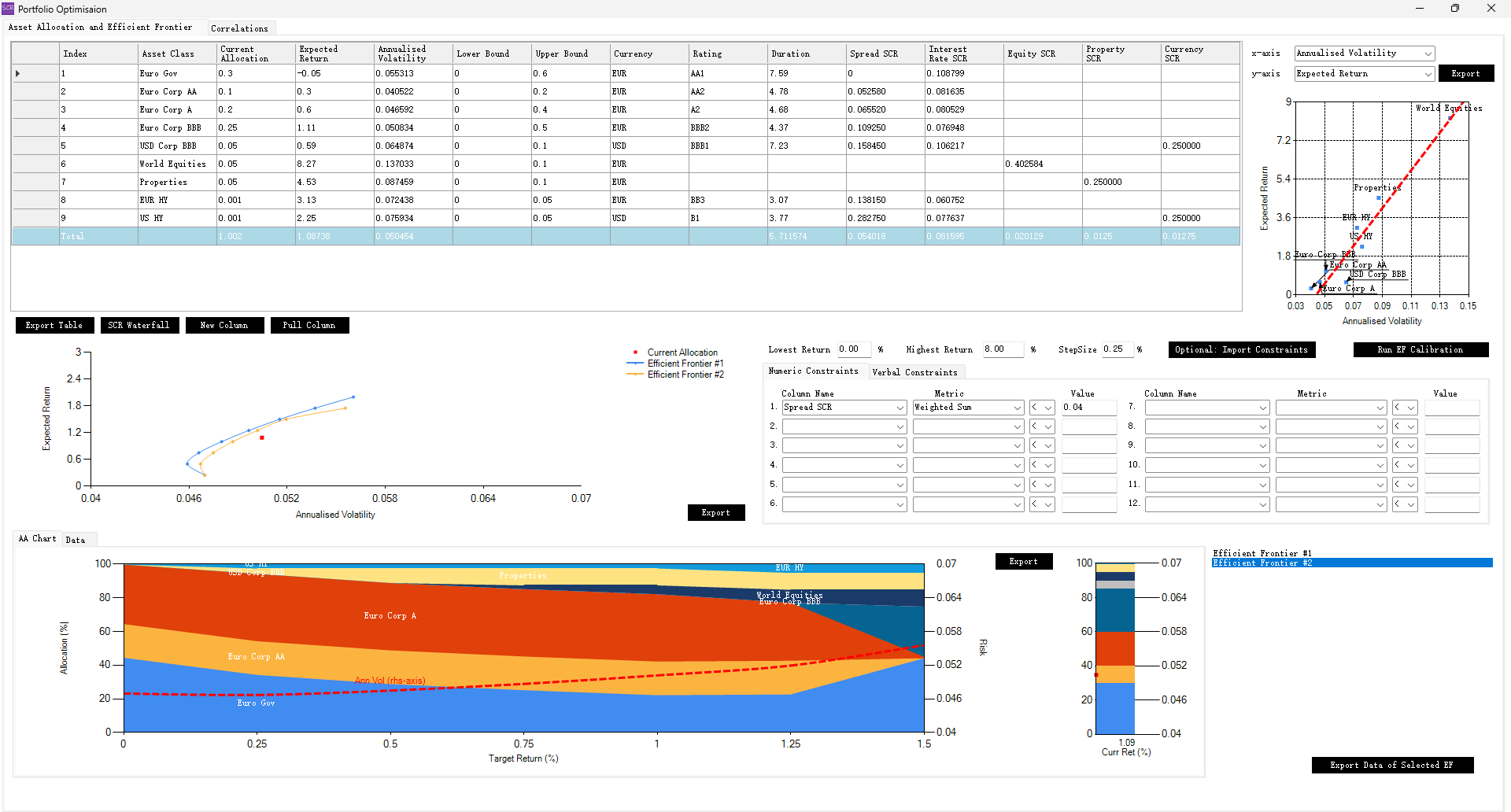1511x812 pixels.
Task: Click the Highest Return input field
Action: 1002,349
